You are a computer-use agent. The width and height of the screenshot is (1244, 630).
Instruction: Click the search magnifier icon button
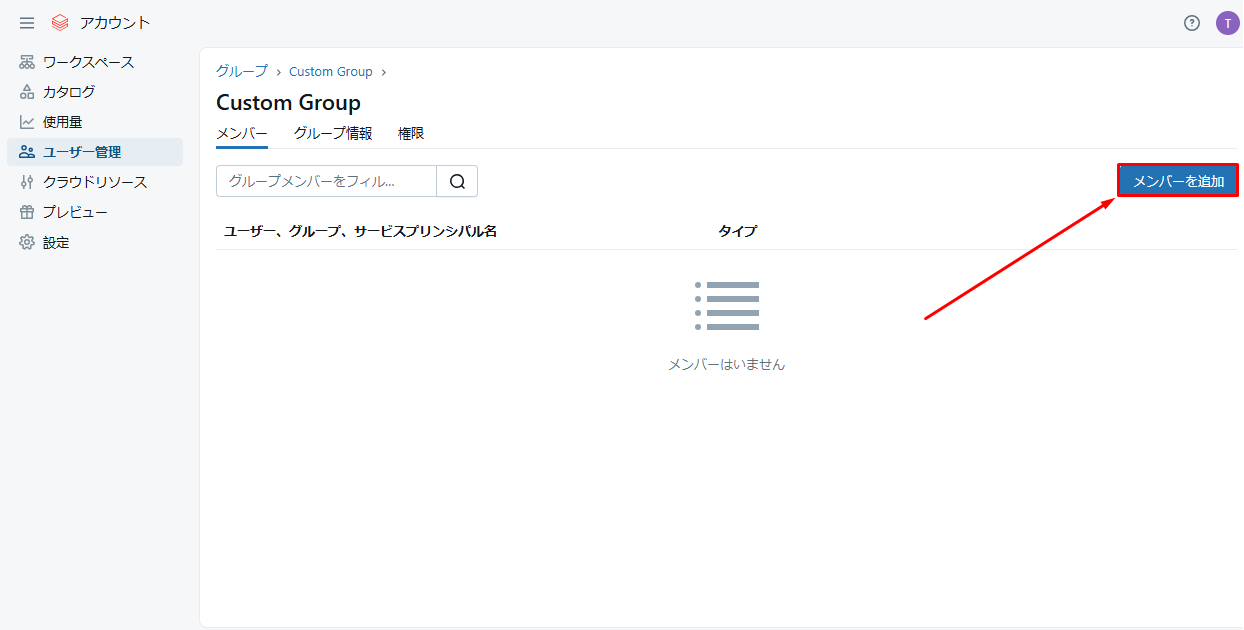[x=457, y=181]
